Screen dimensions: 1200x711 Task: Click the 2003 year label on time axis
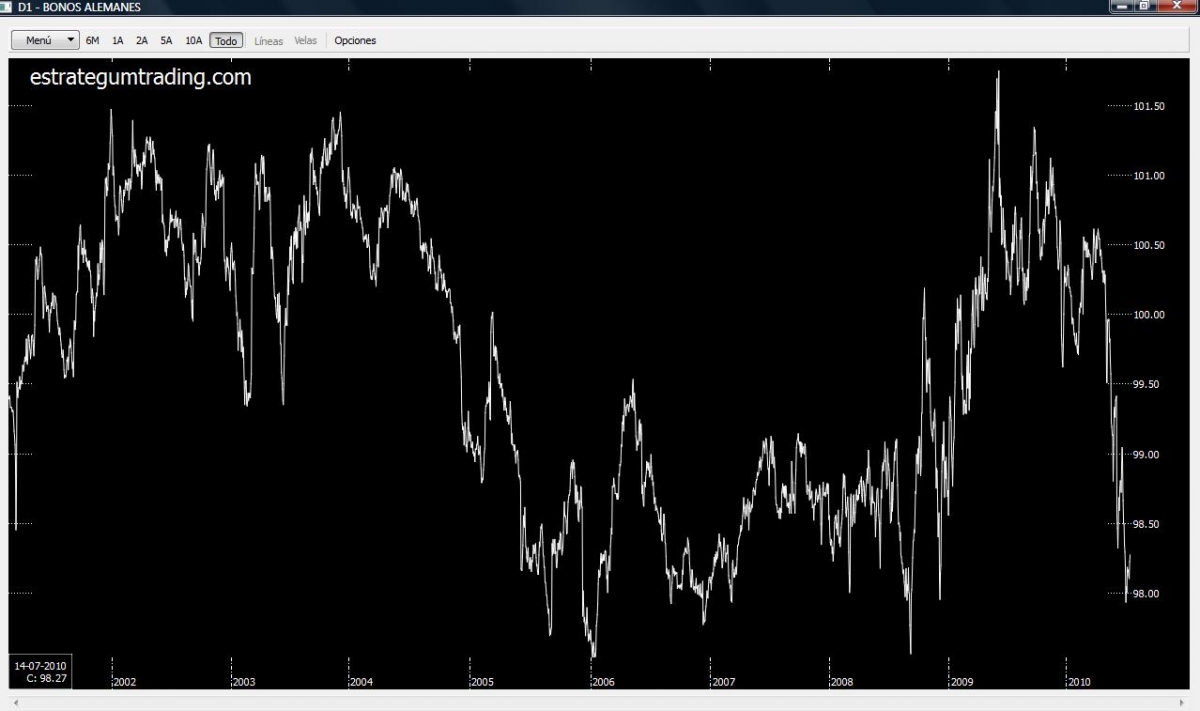(243, 682)
